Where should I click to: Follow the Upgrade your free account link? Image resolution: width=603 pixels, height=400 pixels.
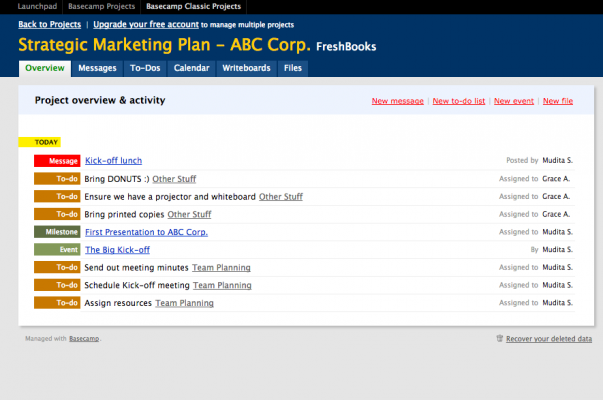pos(146,25)
